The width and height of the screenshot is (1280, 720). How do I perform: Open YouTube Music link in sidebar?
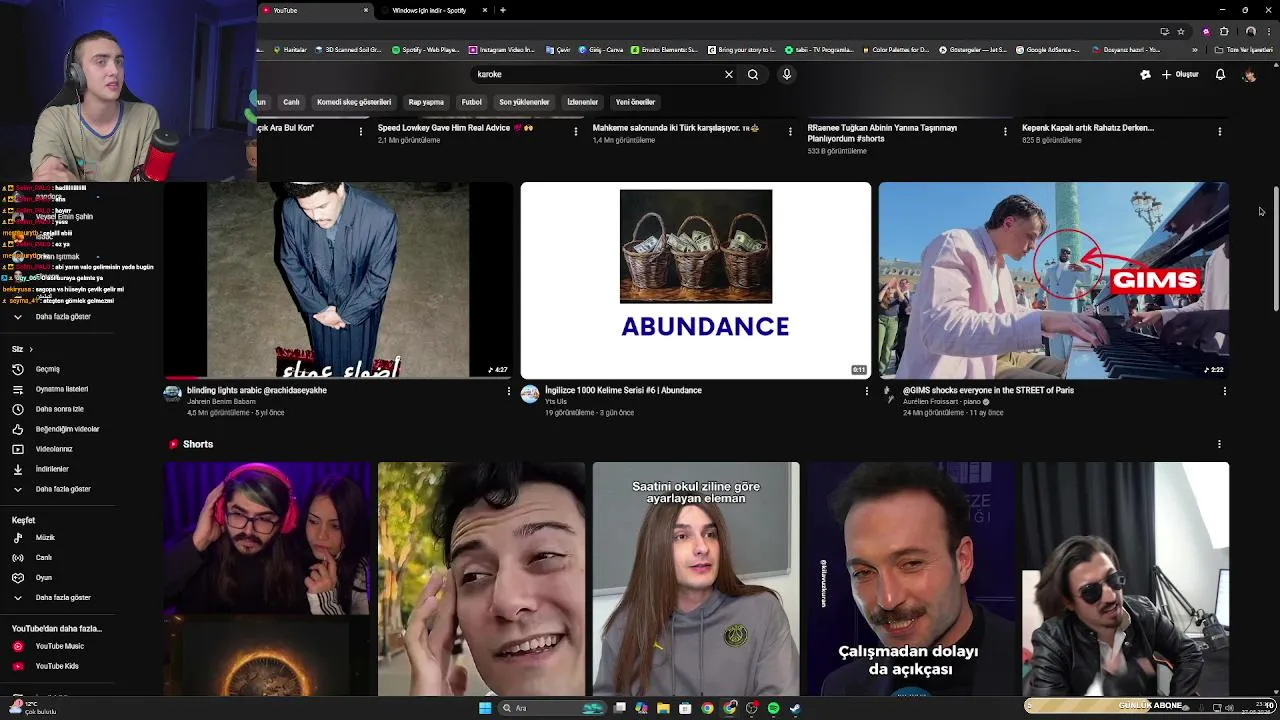click(59, 646)
